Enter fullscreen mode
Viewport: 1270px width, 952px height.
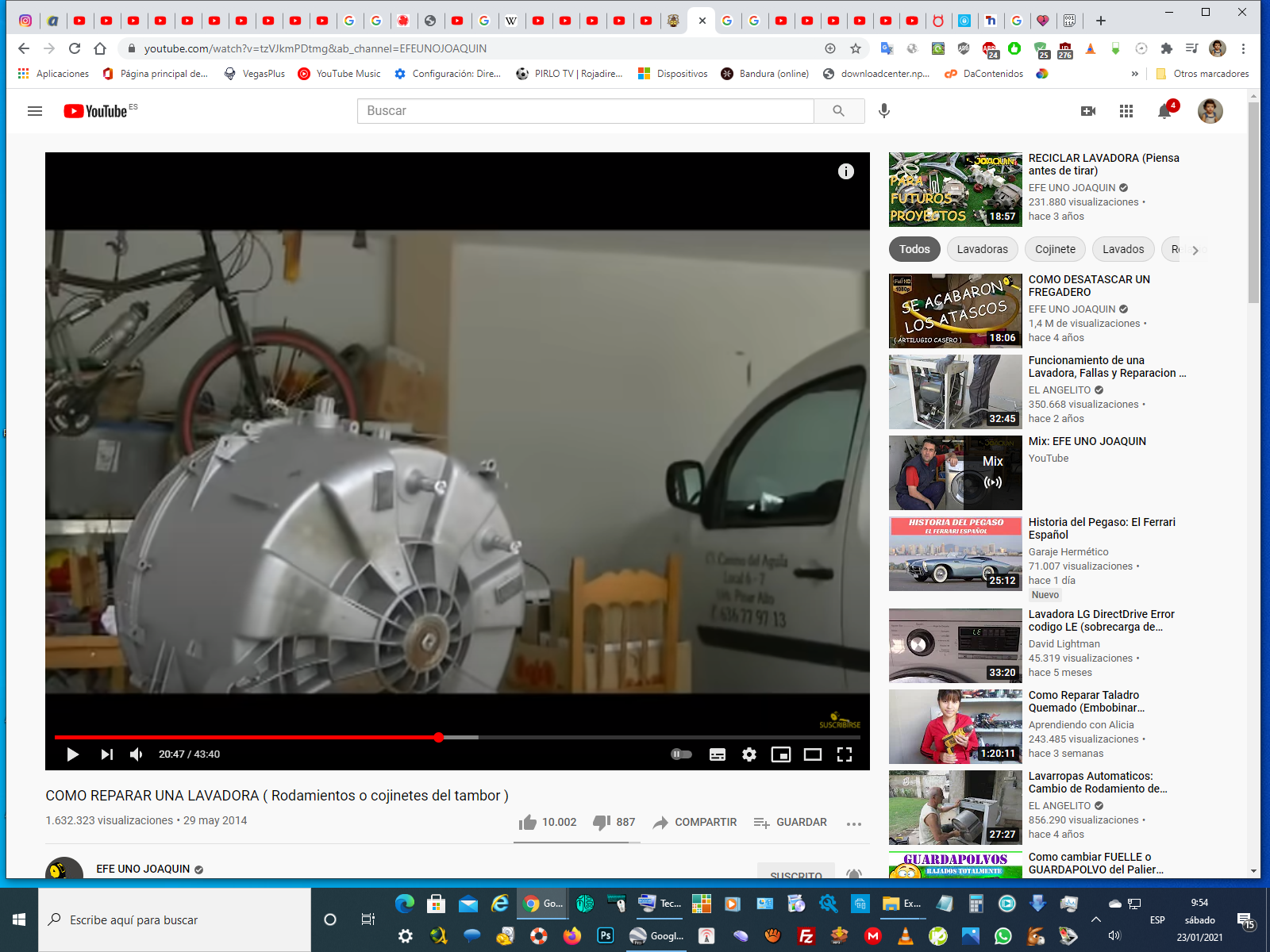[845, 754]
